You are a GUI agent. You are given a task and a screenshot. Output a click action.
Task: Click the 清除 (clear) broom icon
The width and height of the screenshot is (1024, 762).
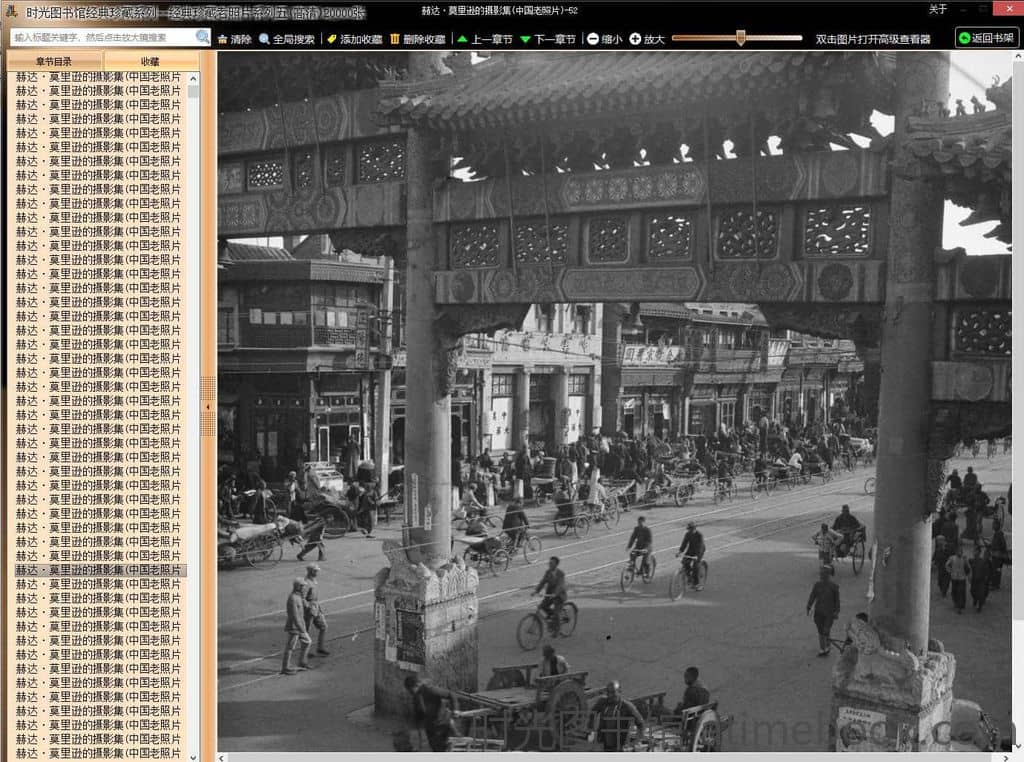pos(223,39)
